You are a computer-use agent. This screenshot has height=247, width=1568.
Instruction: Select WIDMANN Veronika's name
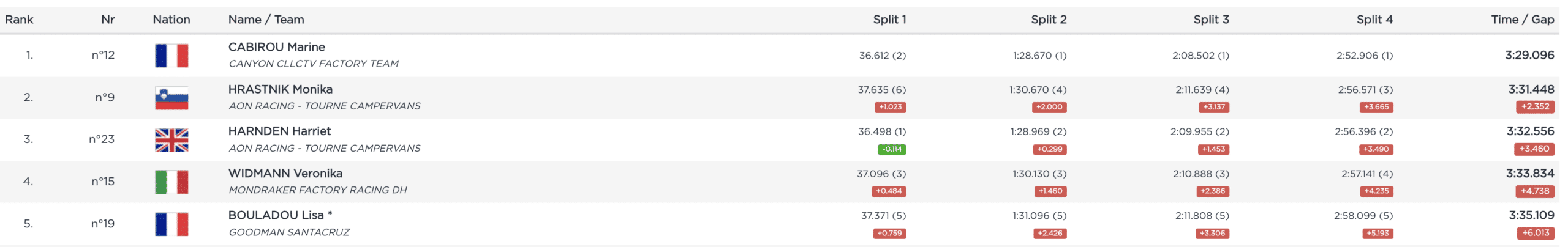coord(285,174)
